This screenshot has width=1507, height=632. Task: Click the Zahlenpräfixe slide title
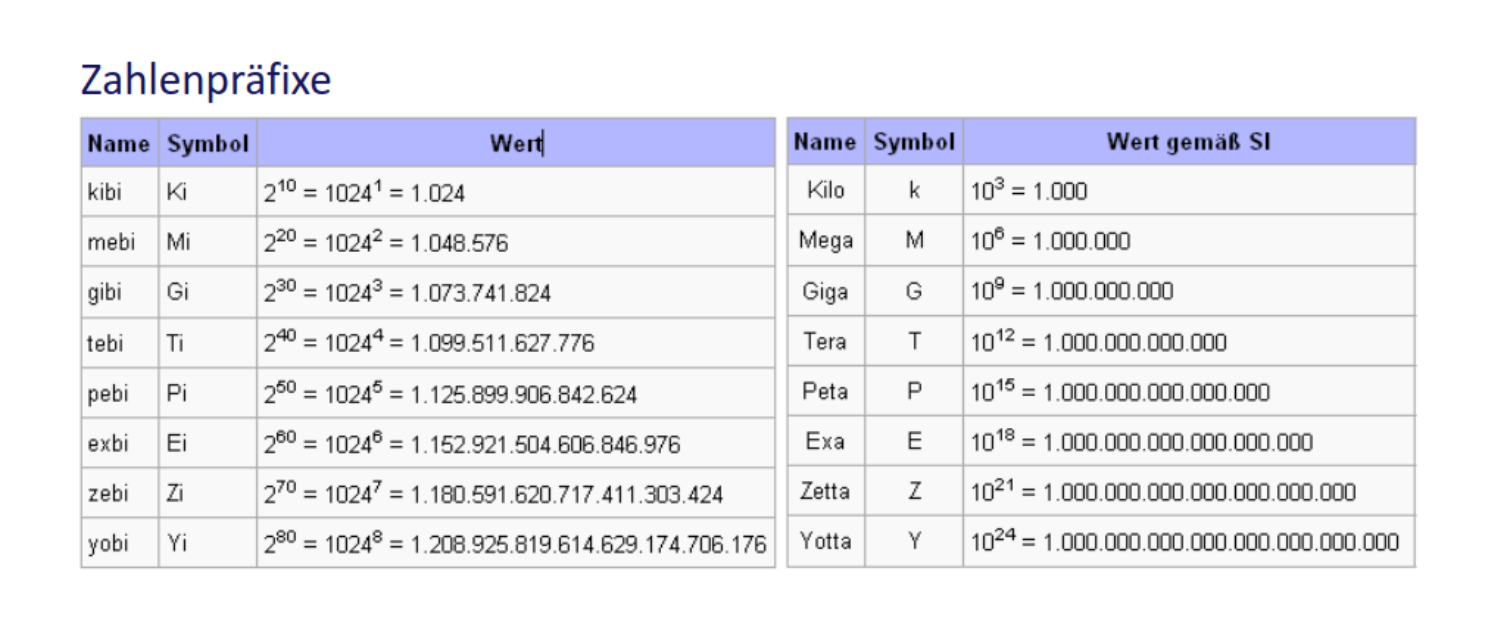pos(205,81)
